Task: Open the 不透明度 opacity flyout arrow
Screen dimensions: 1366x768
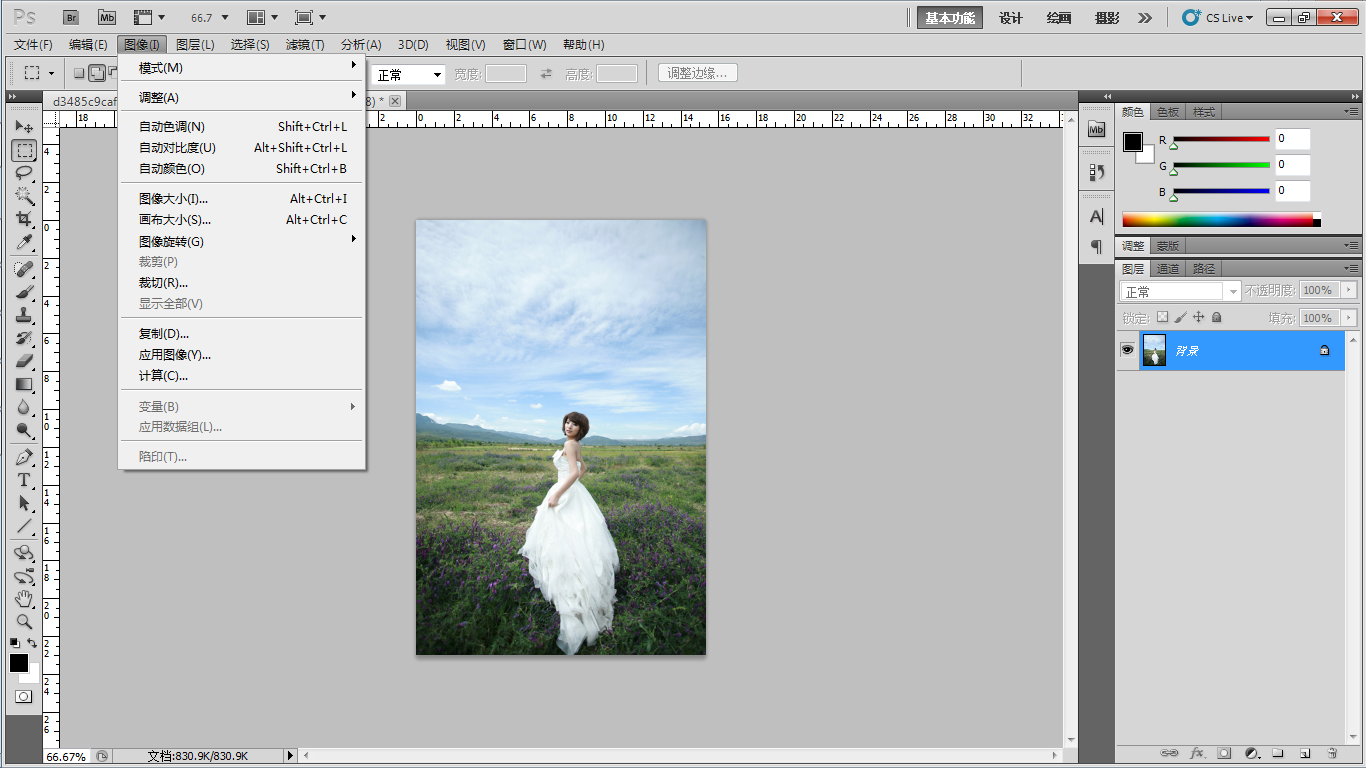Action: coord(1348,290)
